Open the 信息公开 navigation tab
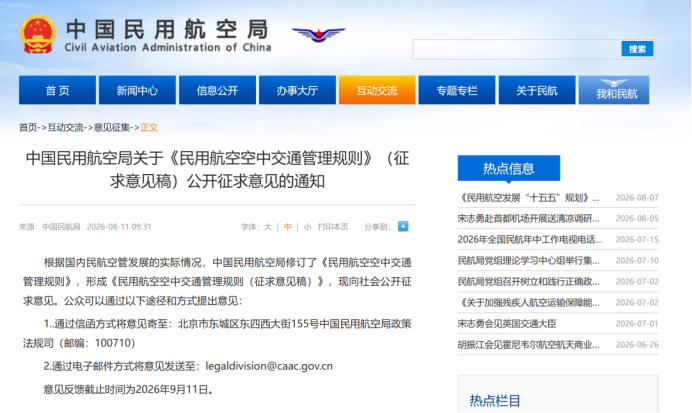692x413 pixels. pos(217,90)
